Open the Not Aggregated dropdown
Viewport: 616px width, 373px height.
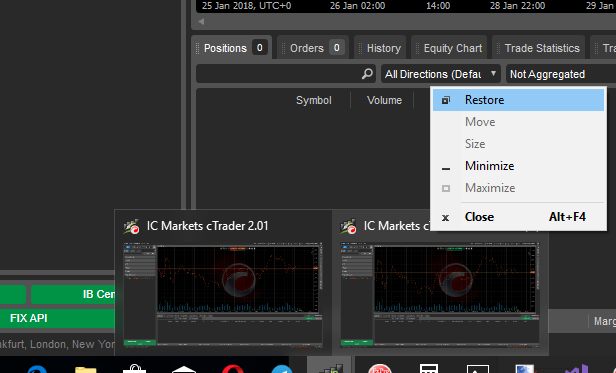pyautogui.click(x=561, y=74)
